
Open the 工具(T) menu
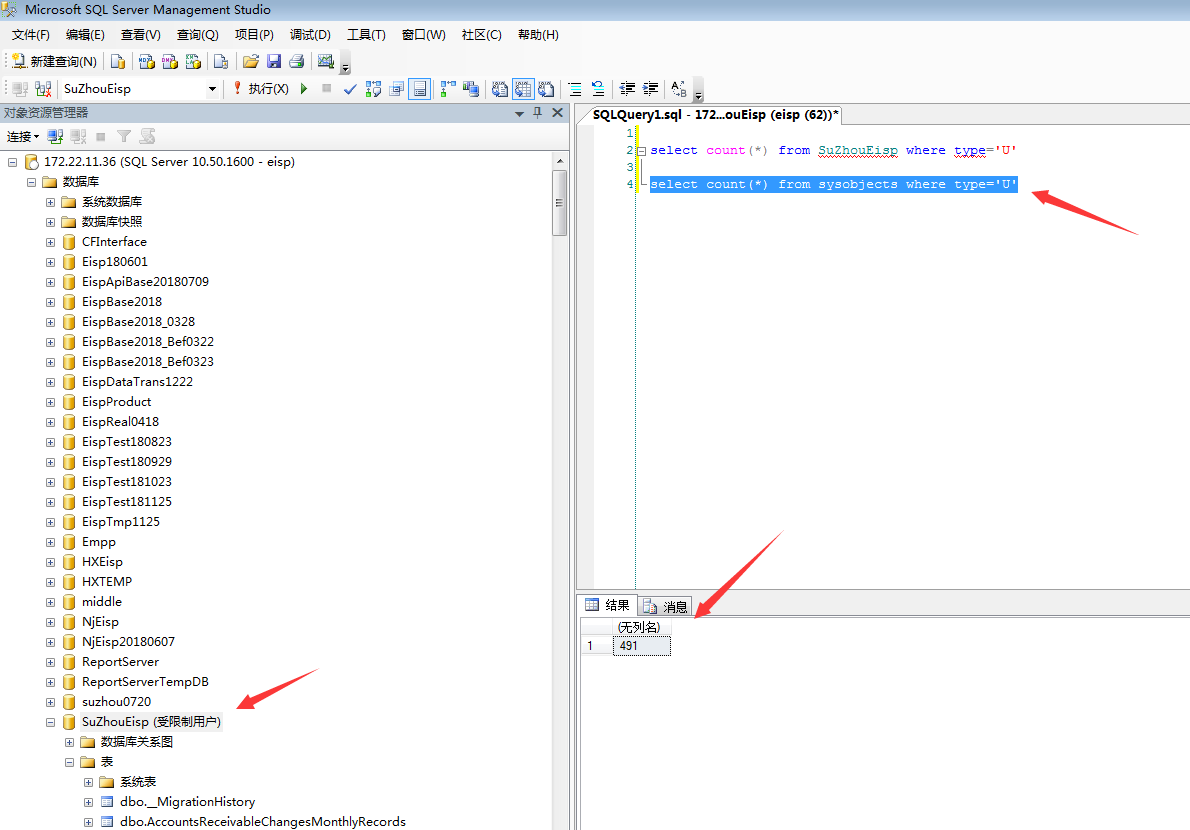click(x=366, y=35)
